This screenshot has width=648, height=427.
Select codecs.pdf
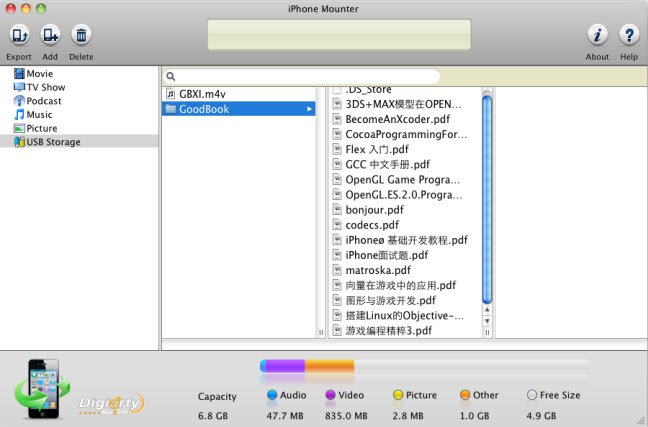click(x=405, y=225)
